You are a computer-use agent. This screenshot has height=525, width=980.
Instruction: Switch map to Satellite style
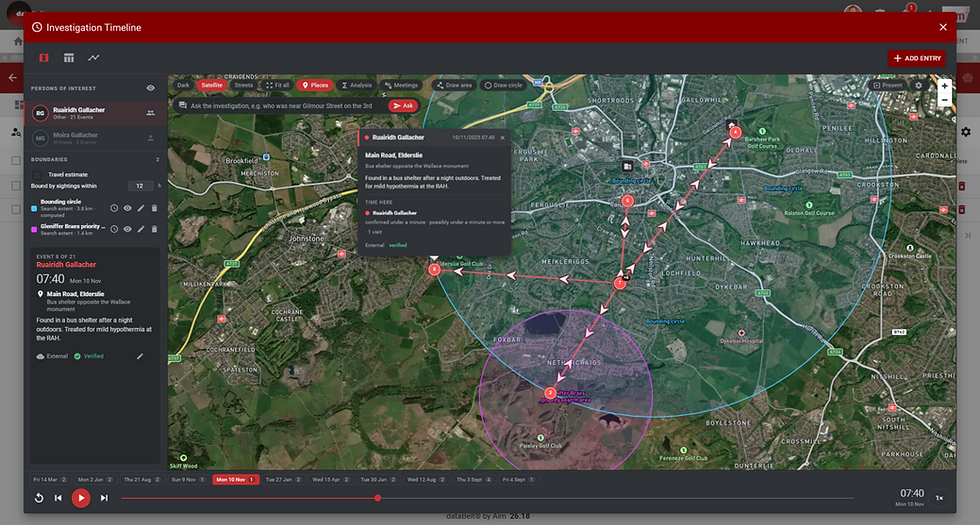click(212, 85)
